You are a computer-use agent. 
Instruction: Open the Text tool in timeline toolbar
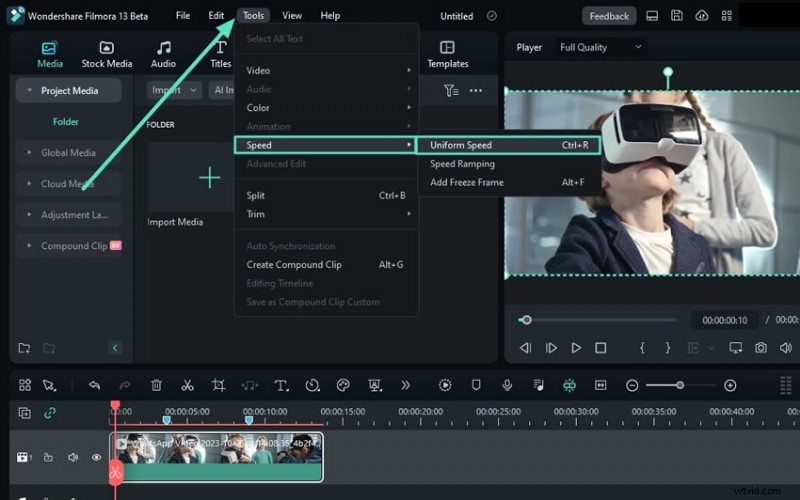(281, 385)
